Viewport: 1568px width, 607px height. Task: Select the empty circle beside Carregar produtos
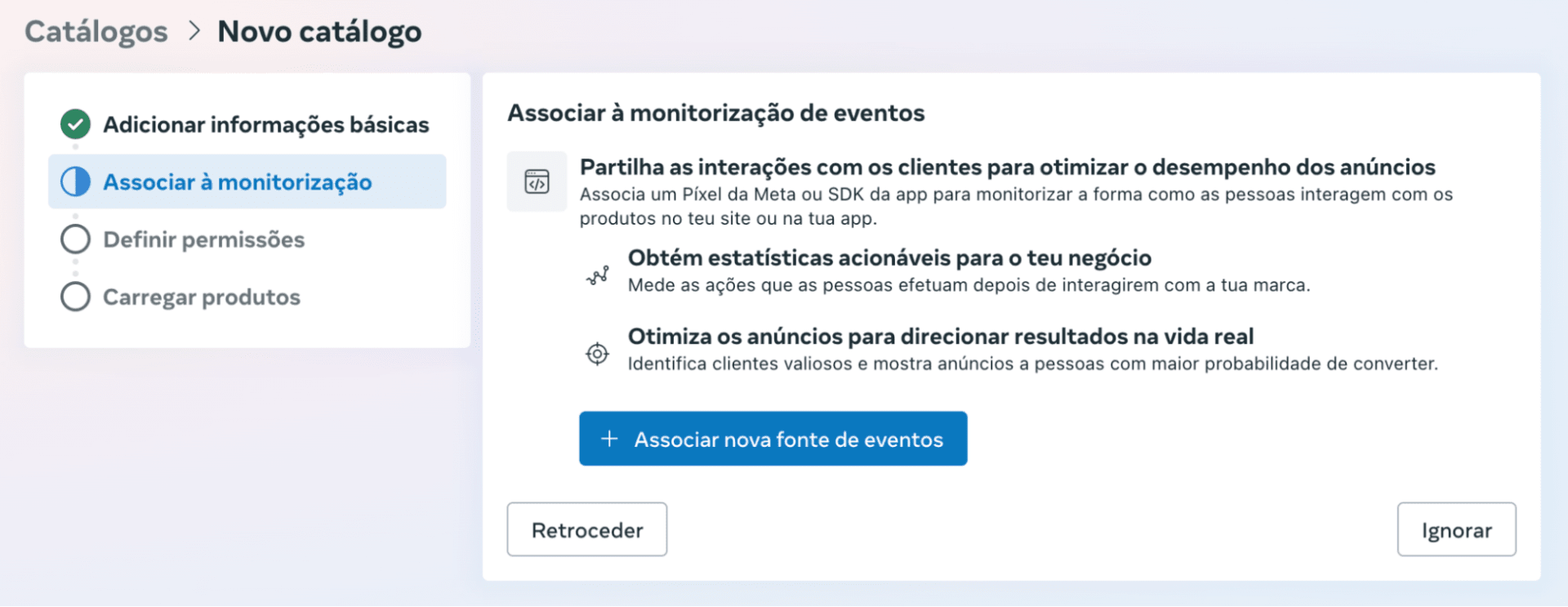pyautogui.click(x=75, y=297)
